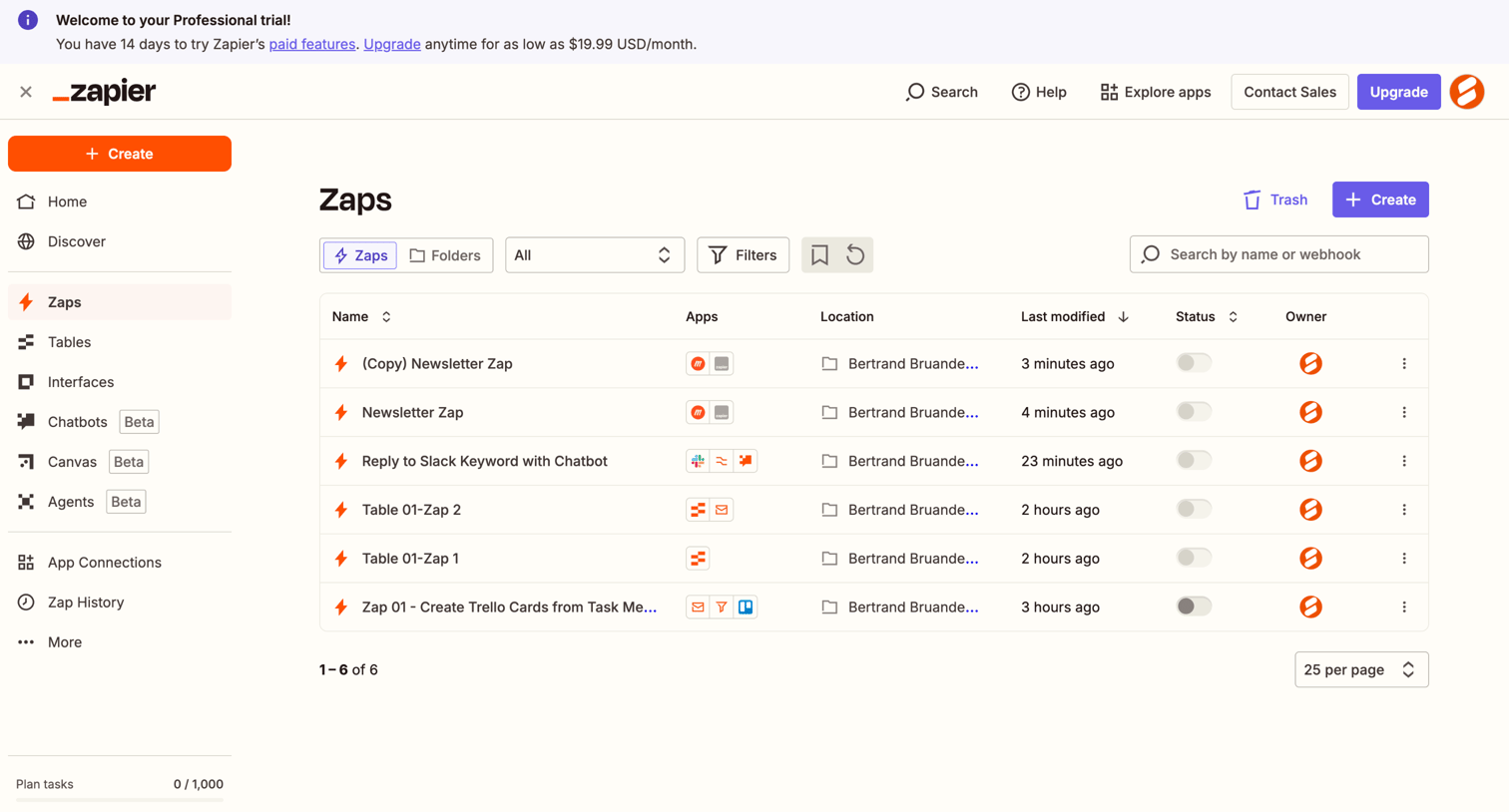
Task: Open Zap History in sidebar
Action: [120, 603]
